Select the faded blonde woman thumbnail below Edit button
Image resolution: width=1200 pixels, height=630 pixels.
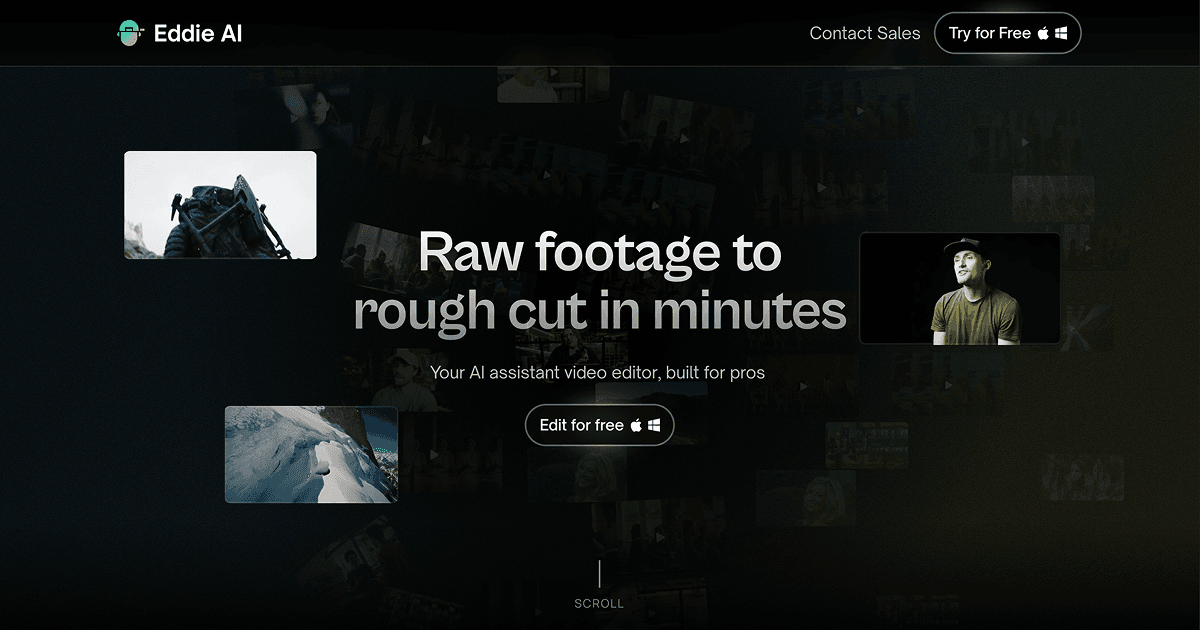[806, 498]
